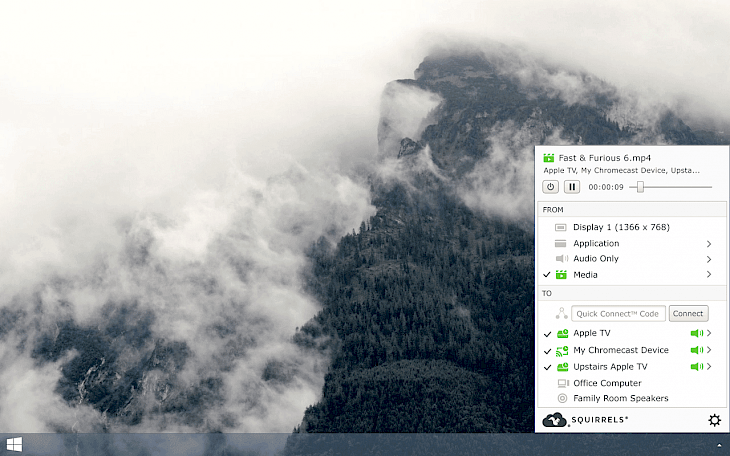Image resolution: width=730 pixels, height=456 pixels.
Task: Click the Application window icon
Action: pos(561,244)
